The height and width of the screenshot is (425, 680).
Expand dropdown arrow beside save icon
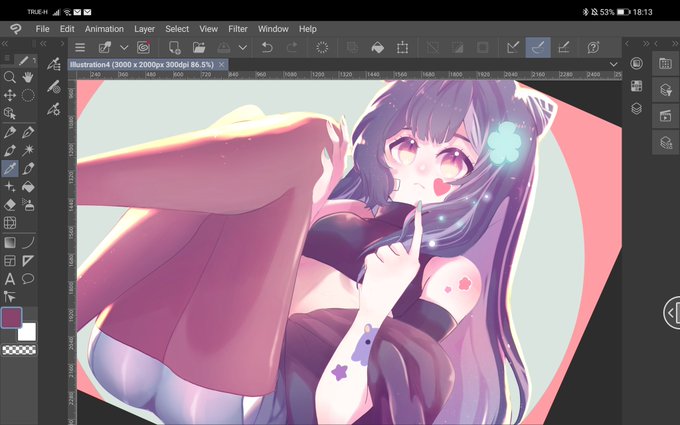(243, 48)
